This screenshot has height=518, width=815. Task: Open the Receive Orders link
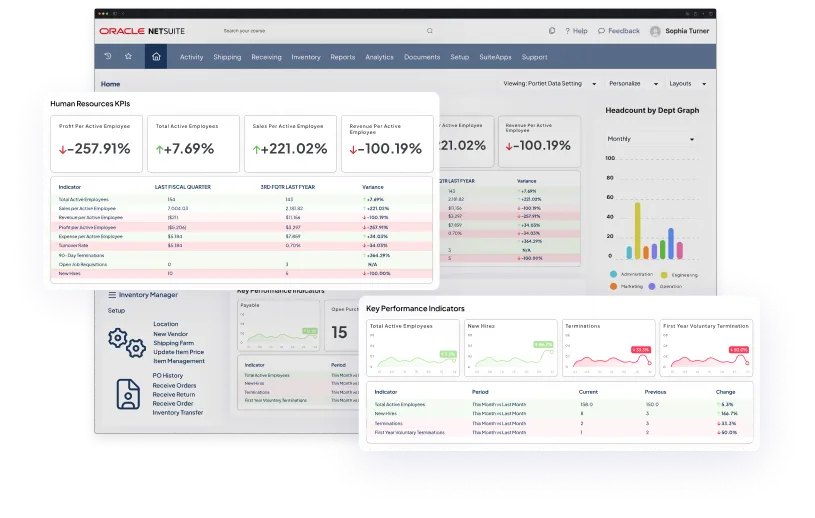pos(174,385)
